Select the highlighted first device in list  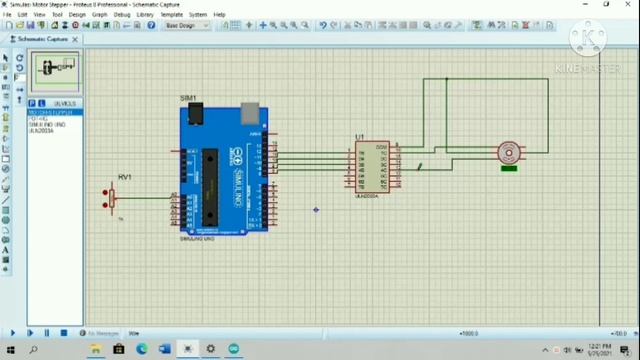click(x=55, y=112)
